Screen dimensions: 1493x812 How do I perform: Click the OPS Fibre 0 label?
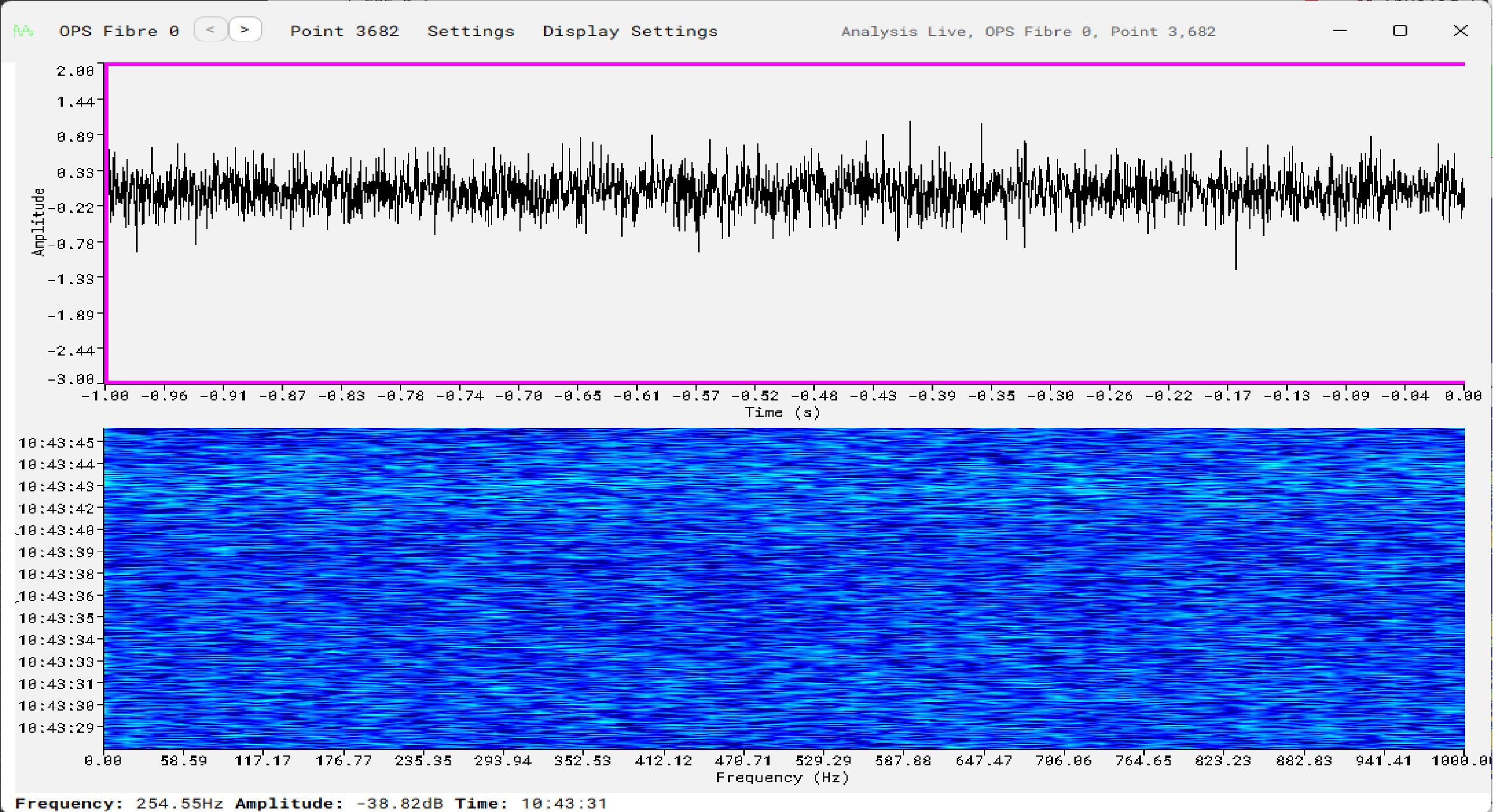[x=119, y=31]
